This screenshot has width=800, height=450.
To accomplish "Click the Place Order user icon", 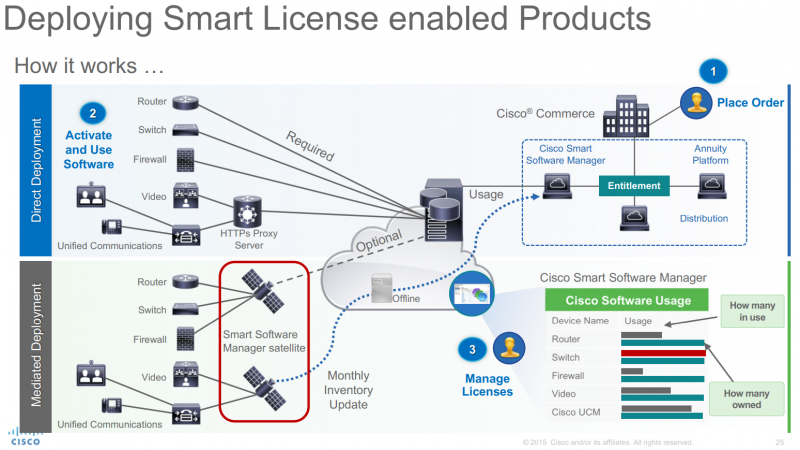I will pos(696,103).
